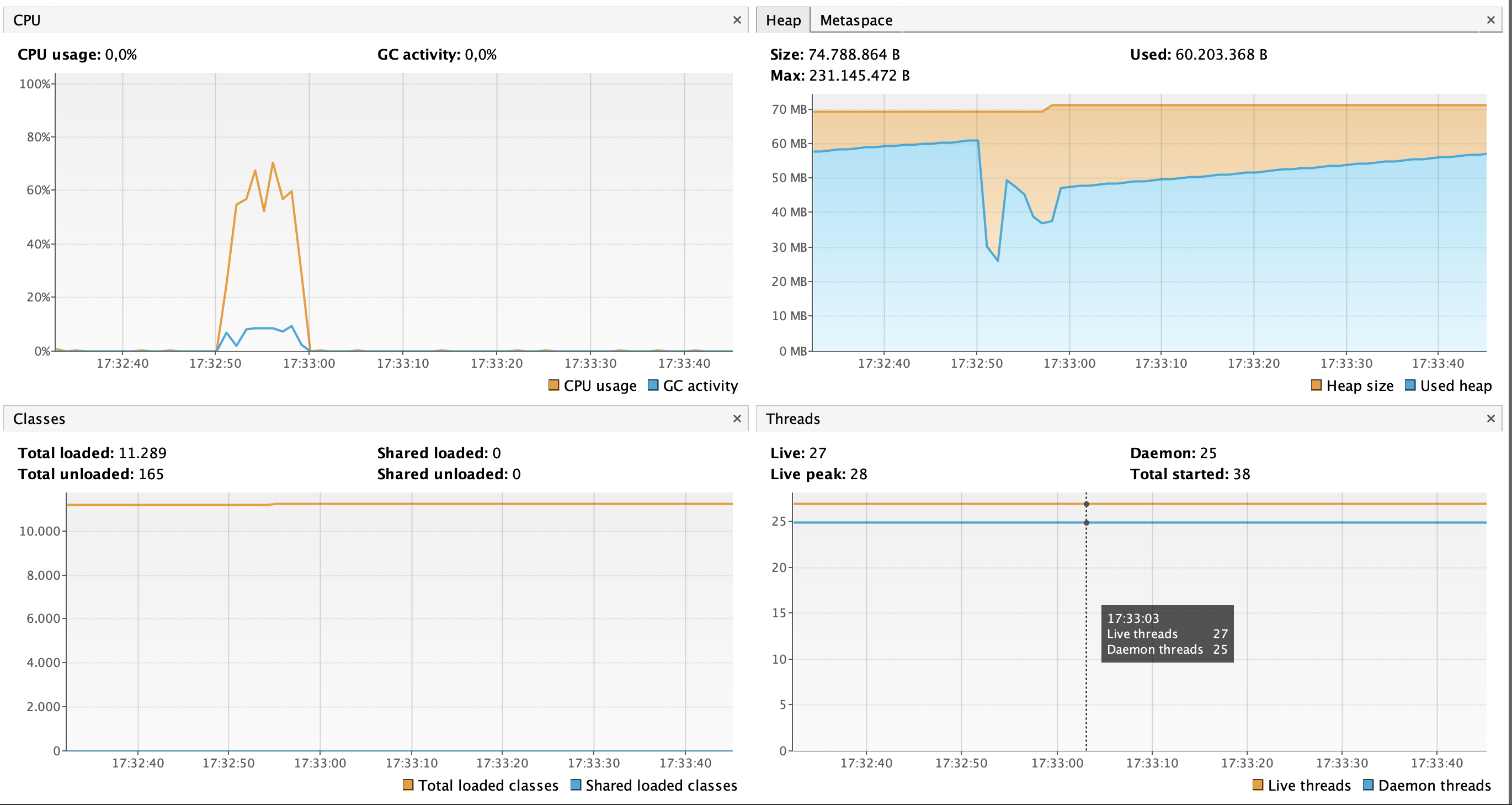
Task: Click the Daemon 25 value
Action: tap(1208, 453)
